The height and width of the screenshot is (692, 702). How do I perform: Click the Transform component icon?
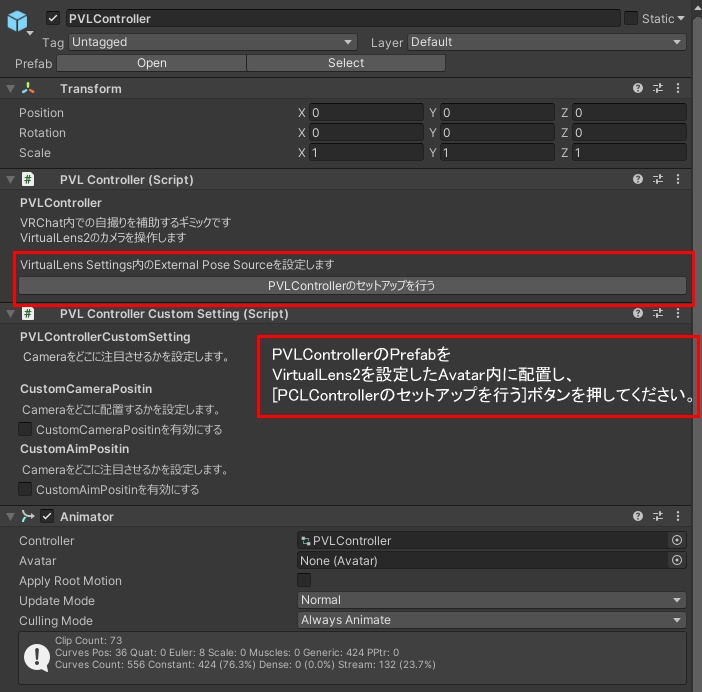(28, 88)
